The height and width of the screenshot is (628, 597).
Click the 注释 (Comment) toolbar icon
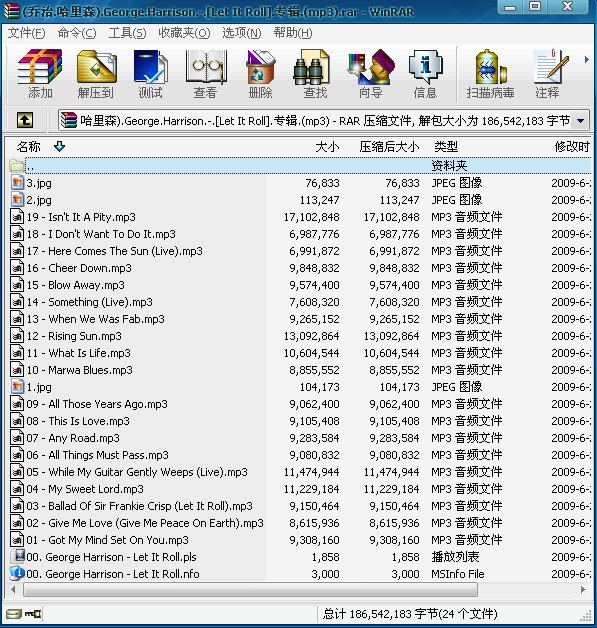[x=552, y=67]
